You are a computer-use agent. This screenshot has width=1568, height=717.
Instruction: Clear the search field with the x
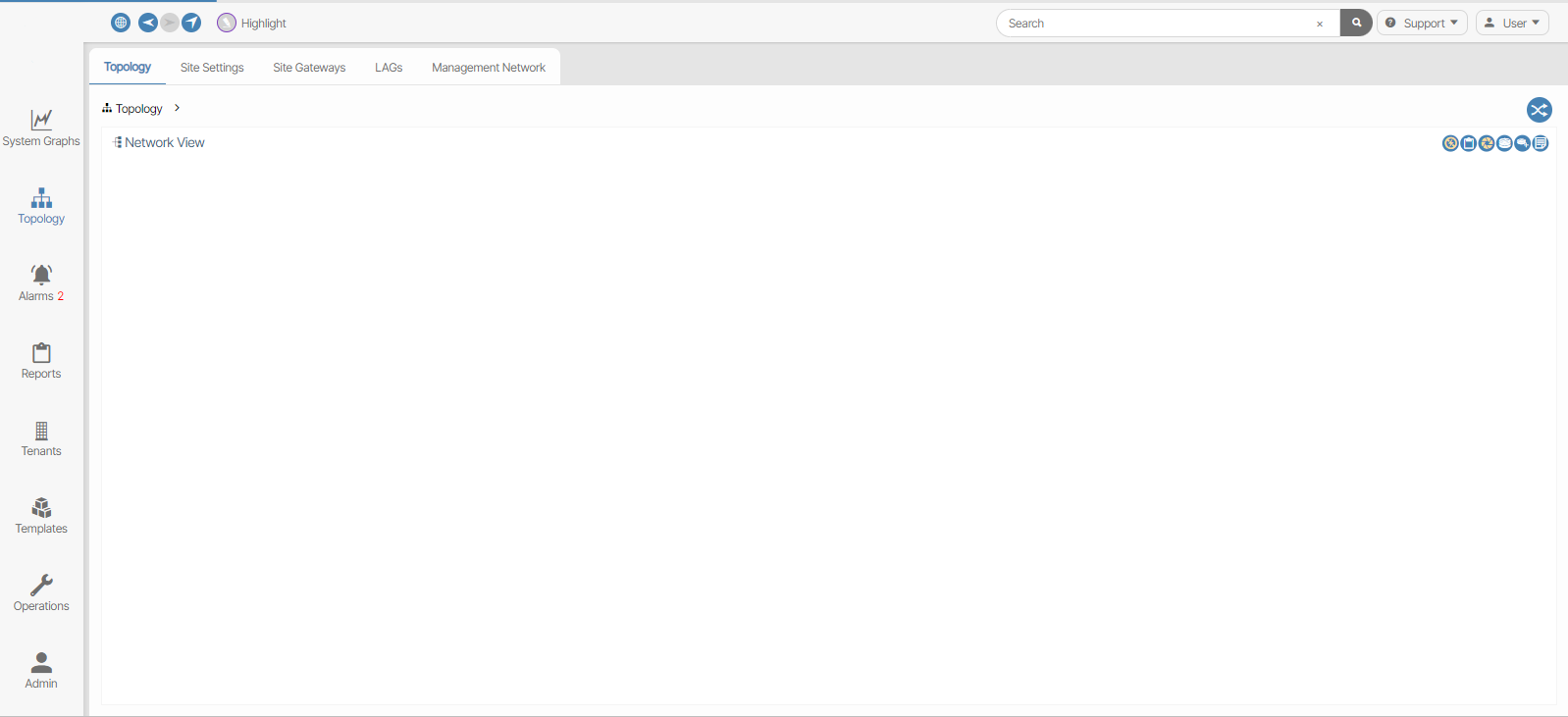point(1320,24)
